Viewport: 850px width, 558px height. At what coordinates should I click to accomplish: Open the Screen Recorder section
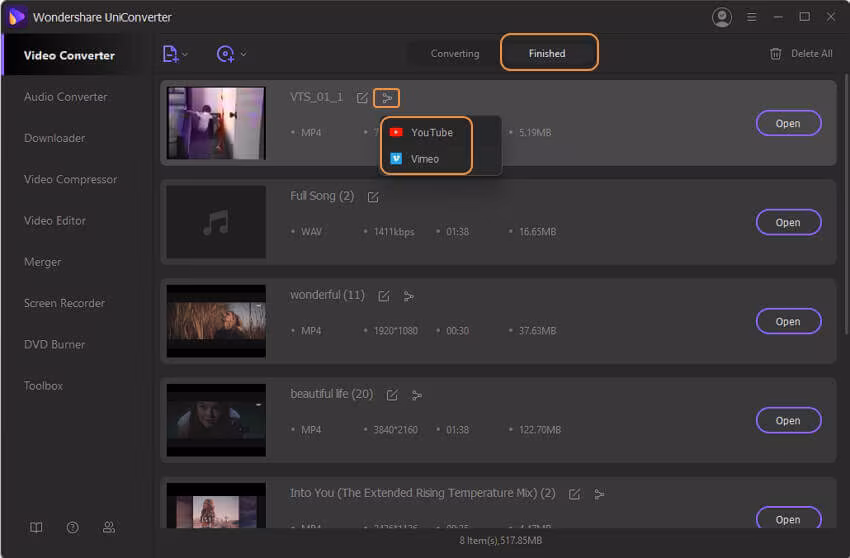[x=64, y=303]
